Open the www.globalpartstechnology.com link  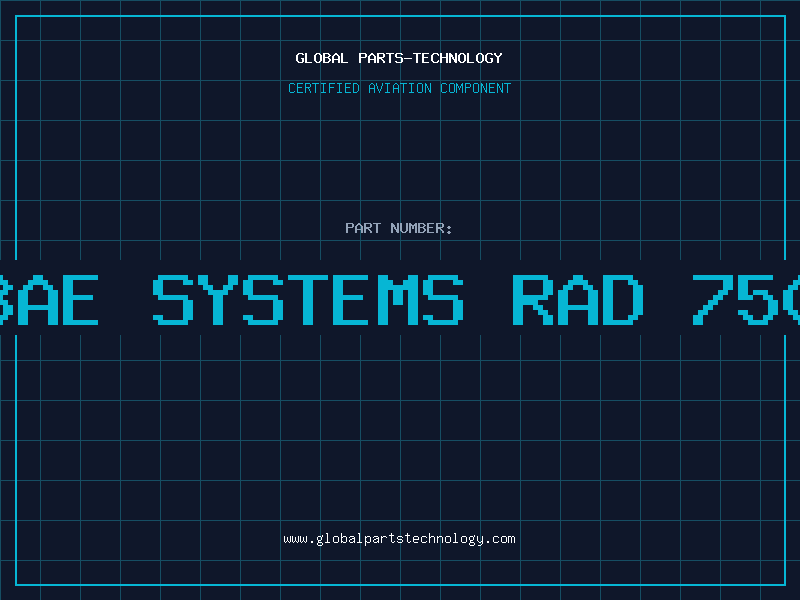399,539
